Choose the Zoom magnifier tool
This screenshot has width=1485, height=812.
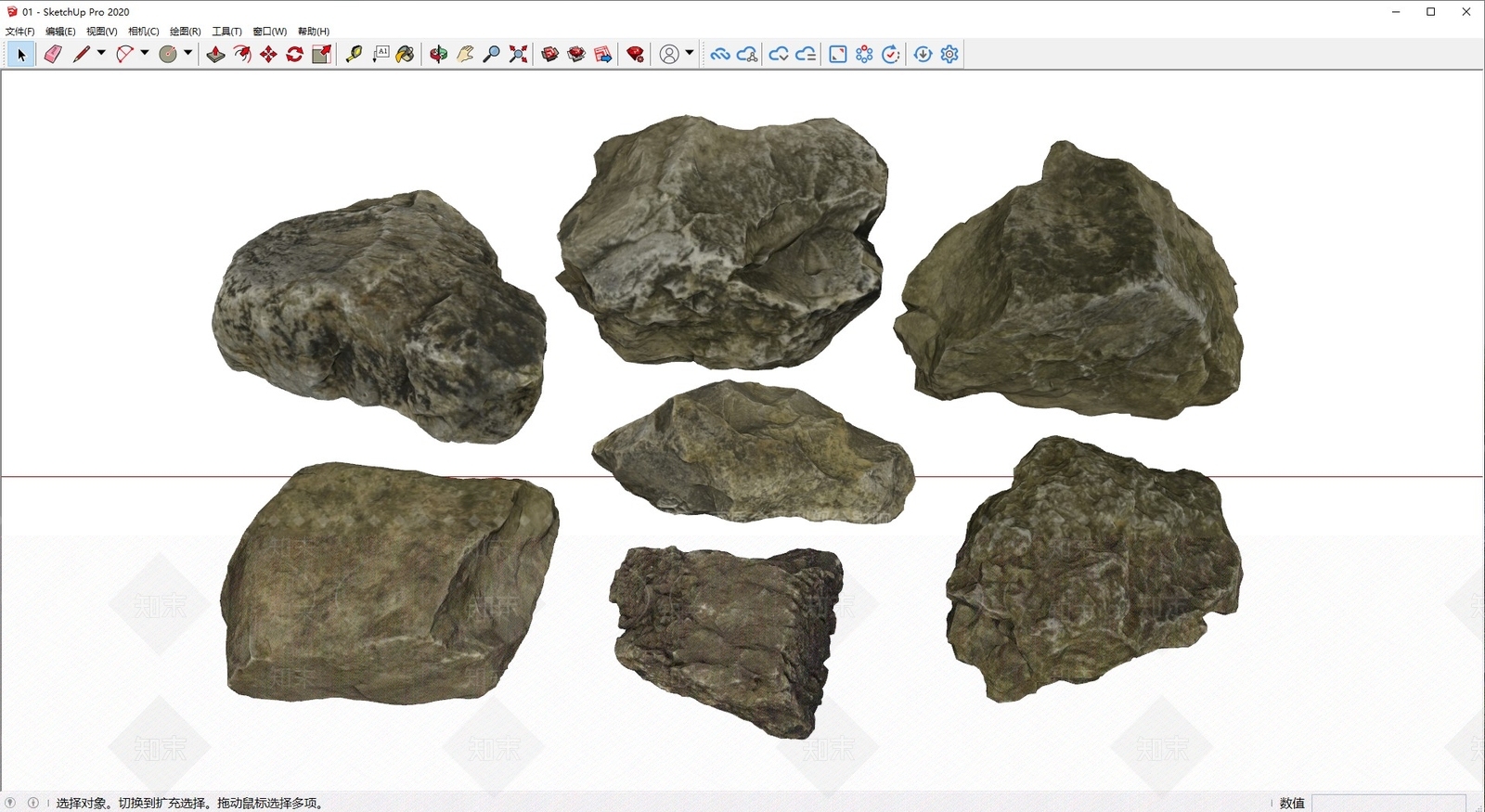pyautogui.click(x=492, y=55)
